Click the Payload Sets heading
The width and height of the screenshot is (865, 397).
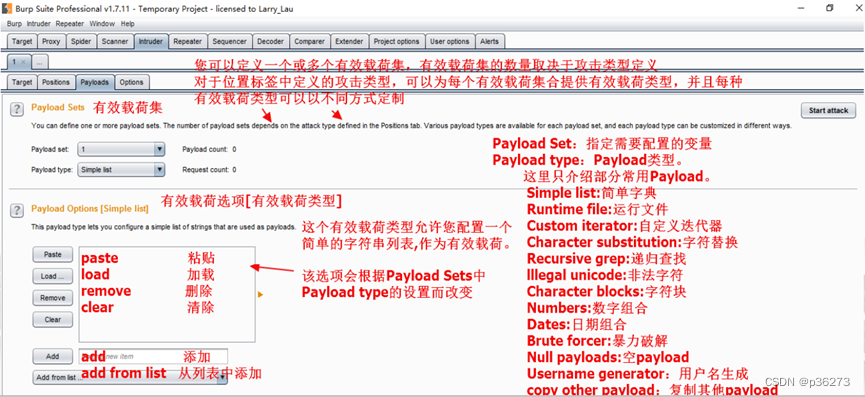58,107
